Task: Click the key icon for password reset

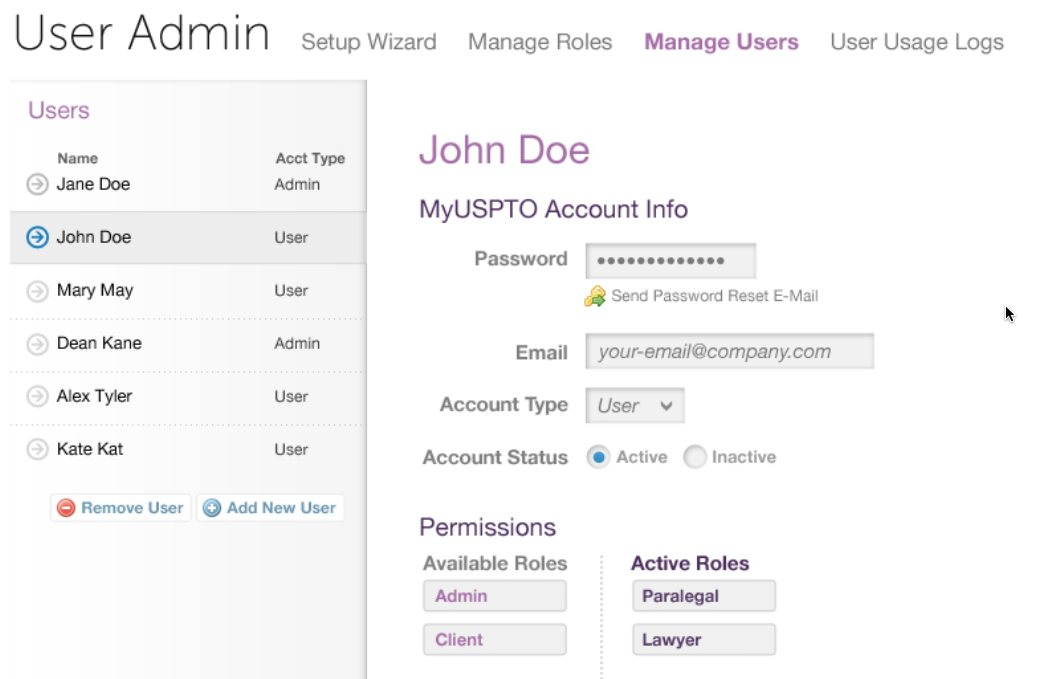Action: click(x=595, y=296)
